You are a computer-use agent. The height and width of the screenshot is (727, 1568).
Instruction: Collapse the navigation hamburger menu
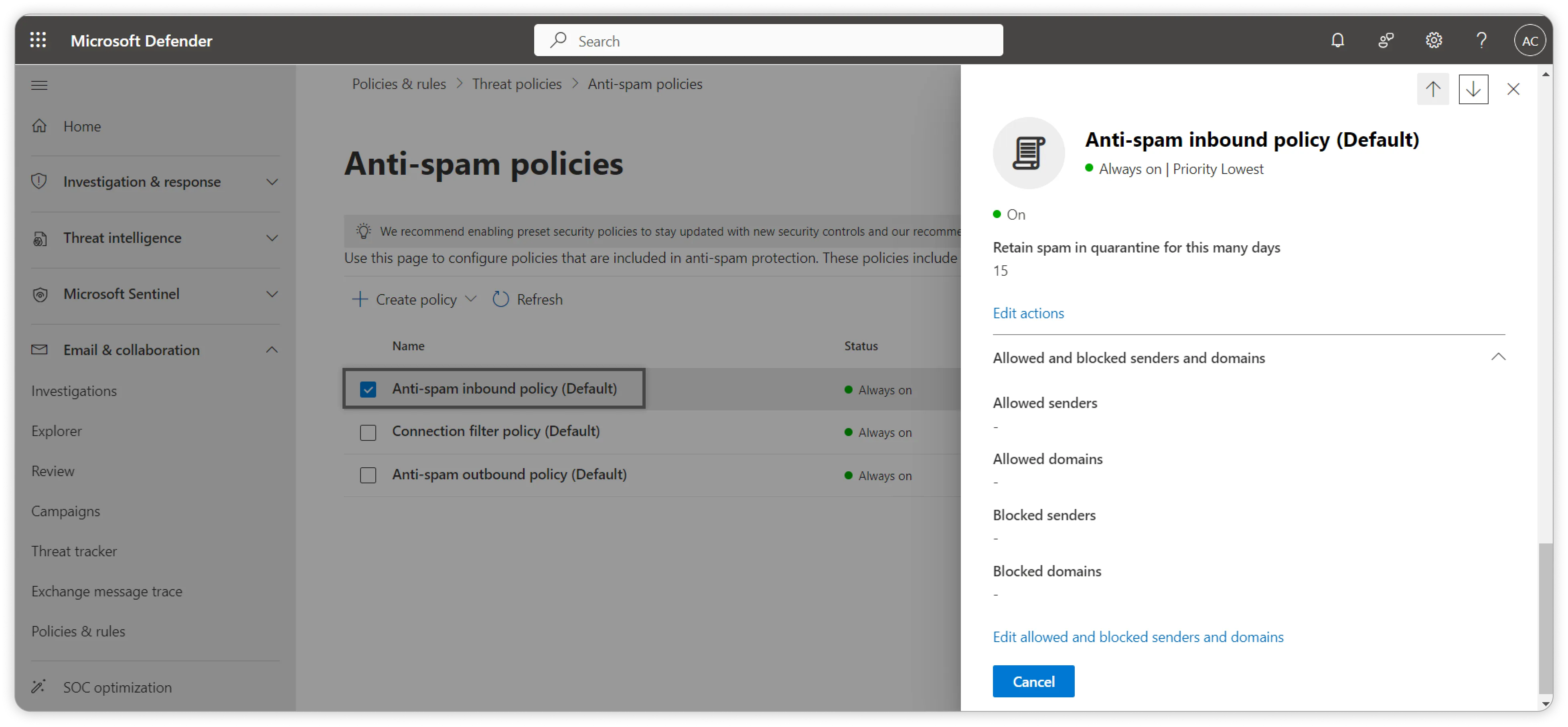coord(40,85)
